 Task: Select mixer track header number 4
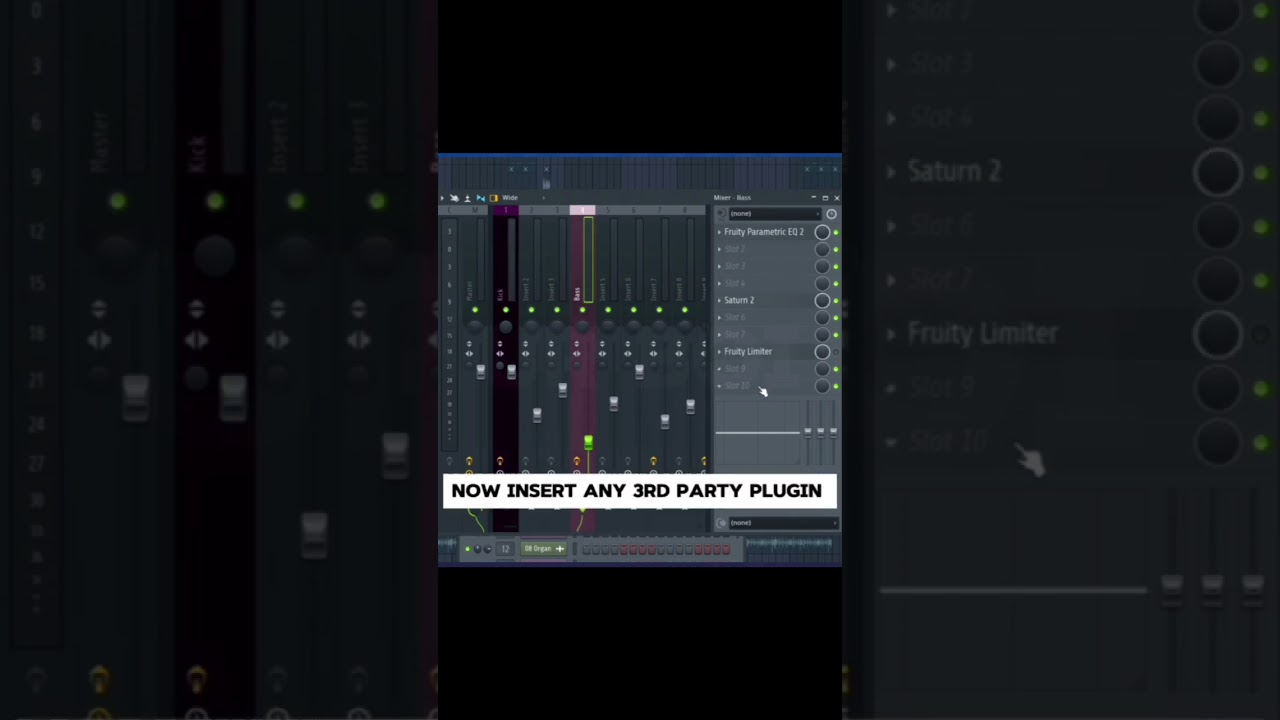point(583,210)
